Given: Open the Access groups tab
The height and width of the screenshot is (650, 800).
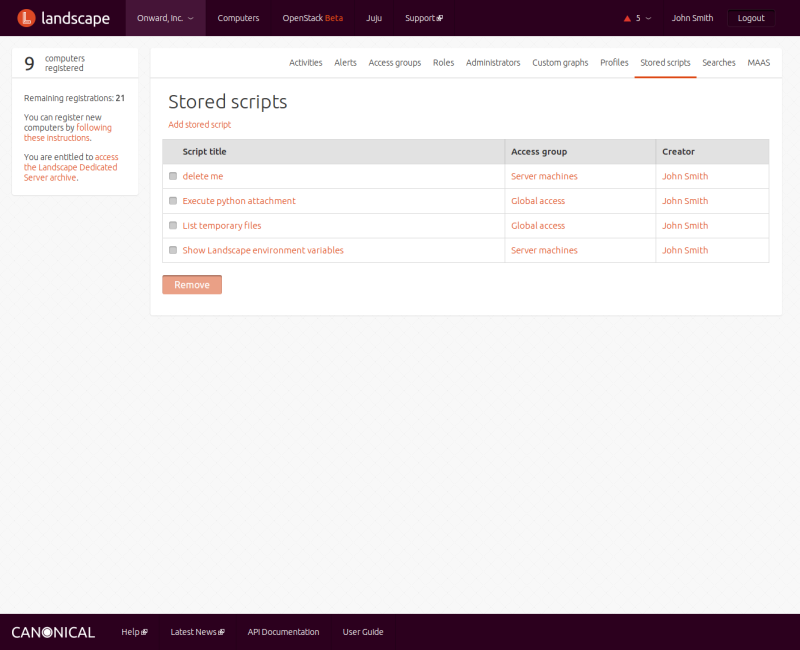Looking at the screenshot, I should pos(394,62).
